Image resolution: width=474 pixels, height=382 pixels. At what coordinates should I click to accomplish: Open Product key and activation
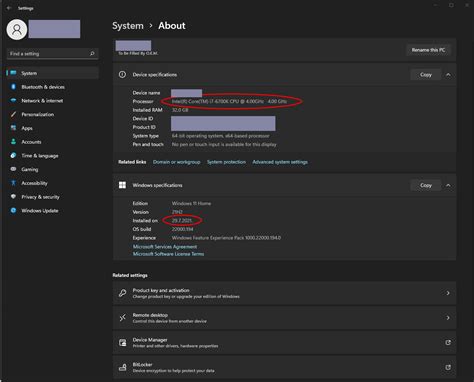click(284, 293)
